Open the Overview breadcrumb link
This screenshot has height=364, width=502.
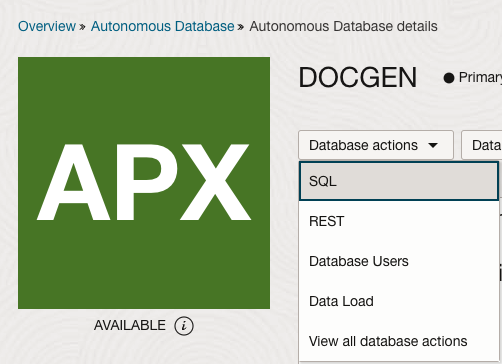click(47, 26)
